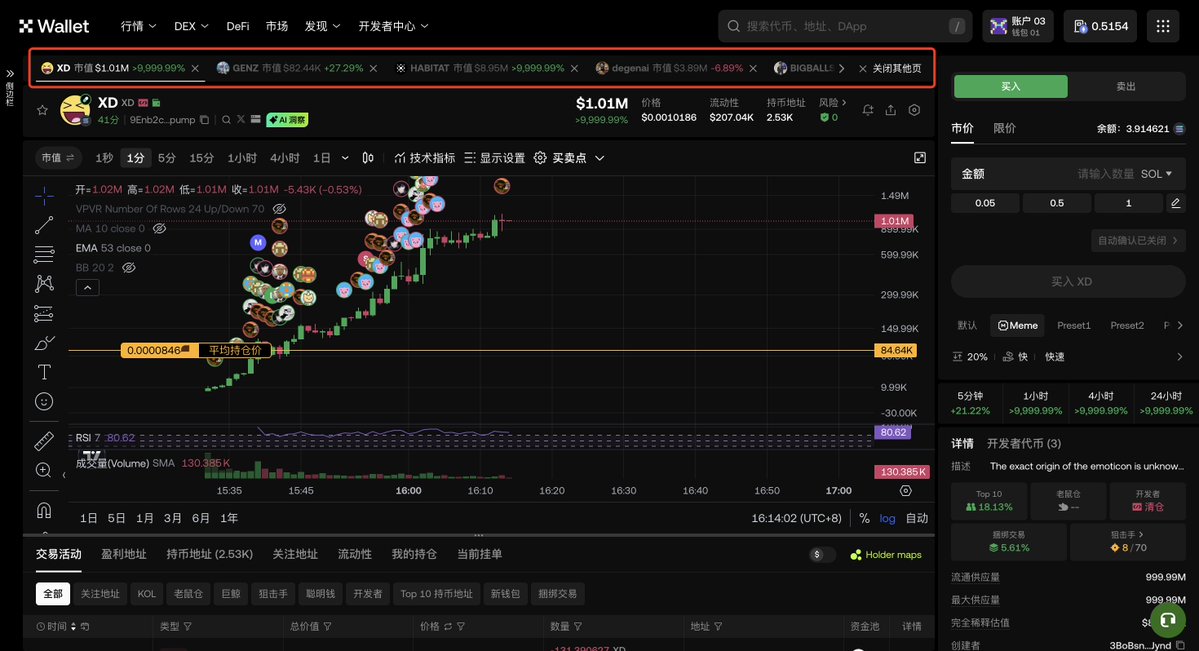
Task: Activate the chart zoom-in tool
Action: [44, 470]
